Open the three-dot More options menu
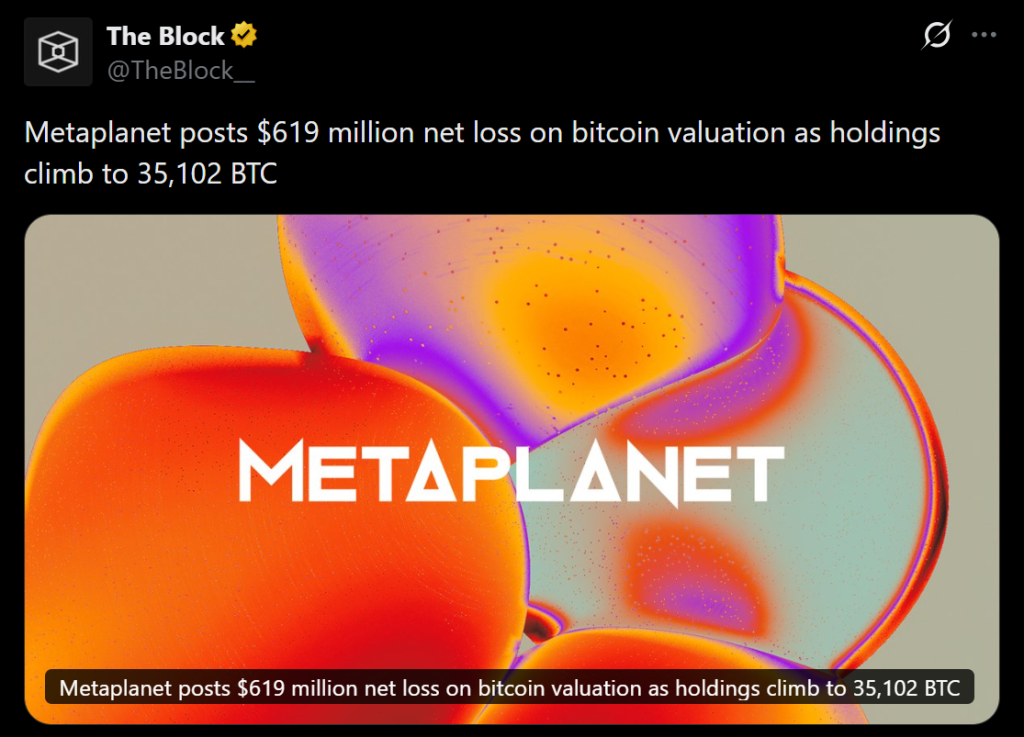 tap(984, 36)
